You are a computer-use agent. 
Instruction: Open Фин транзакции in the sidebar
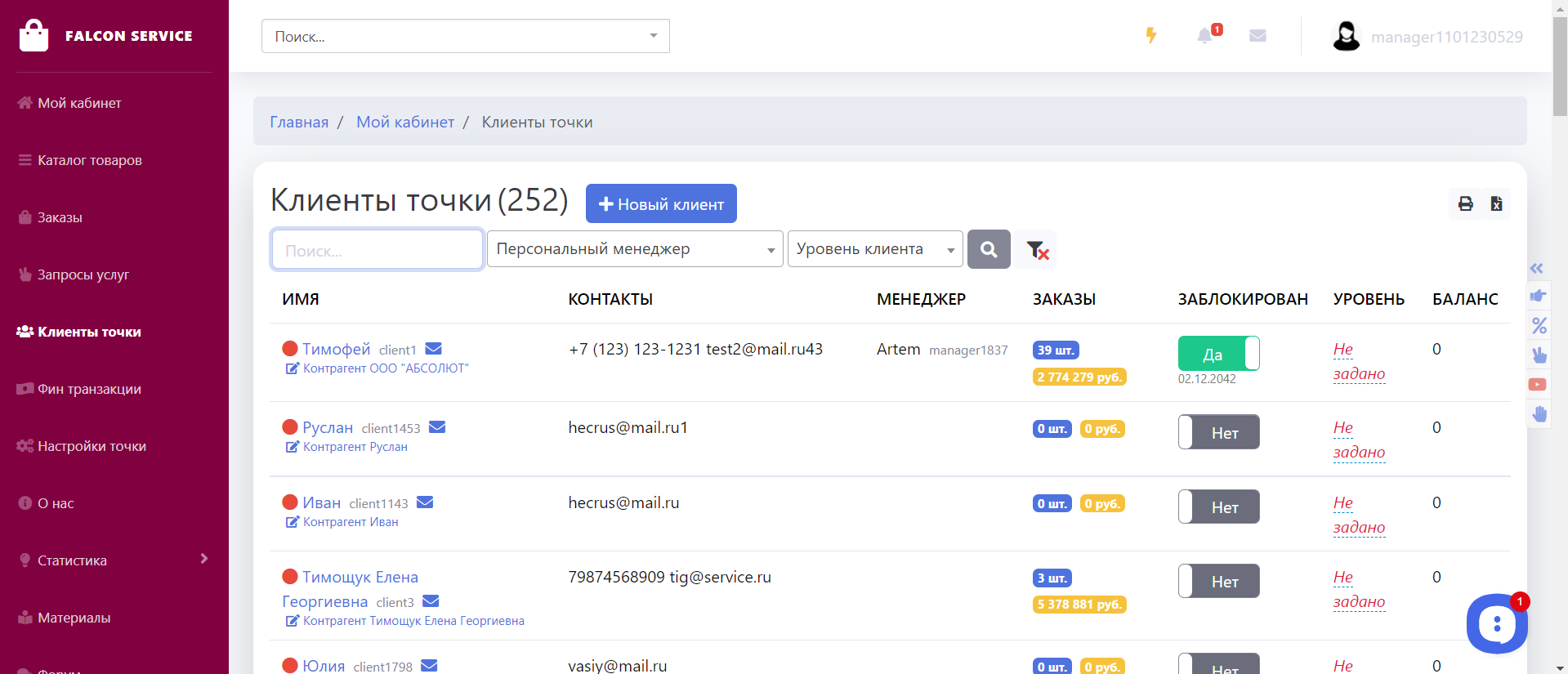(x=89, y=389)
